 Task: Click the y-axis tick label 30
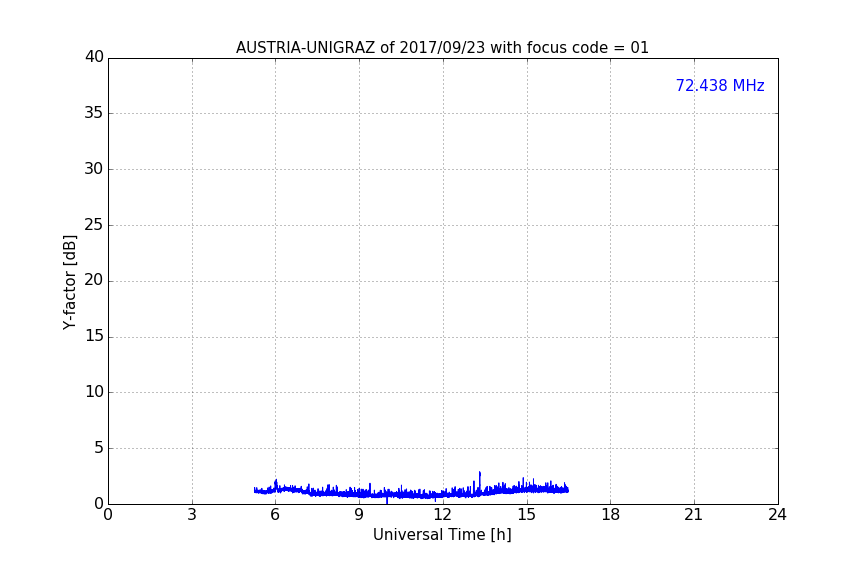(94, 169)
